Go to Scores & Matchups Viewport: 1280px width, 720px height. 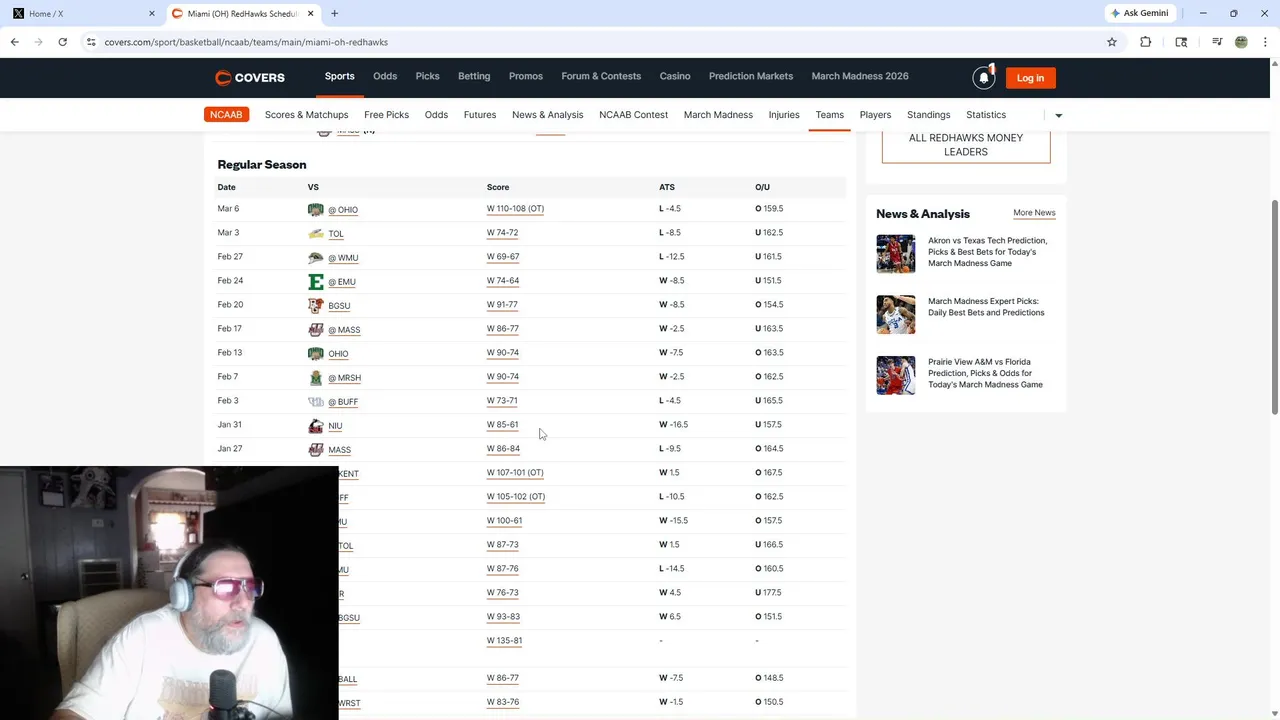tap(306, 115)
